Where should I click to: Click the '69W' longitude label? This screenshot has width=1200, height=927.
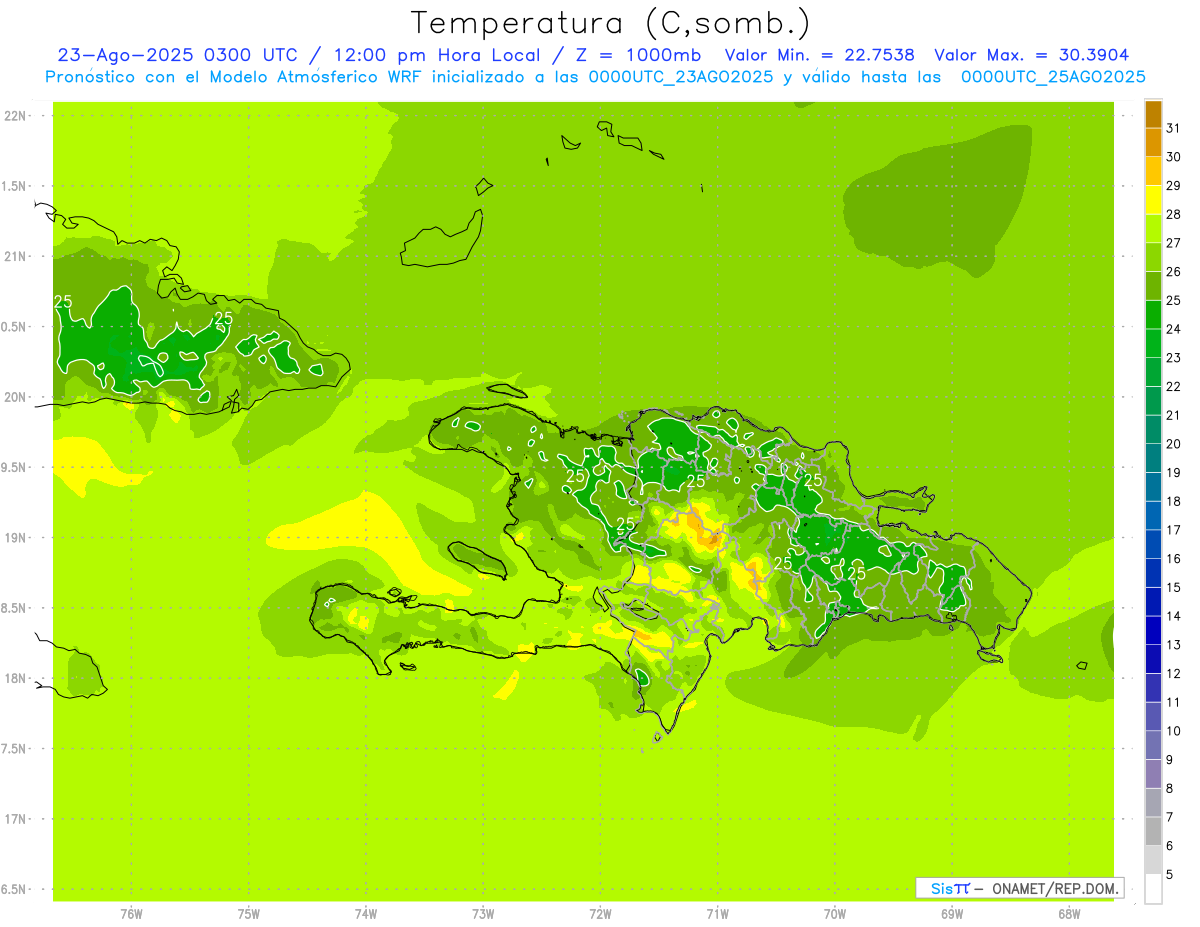[952, 914]
